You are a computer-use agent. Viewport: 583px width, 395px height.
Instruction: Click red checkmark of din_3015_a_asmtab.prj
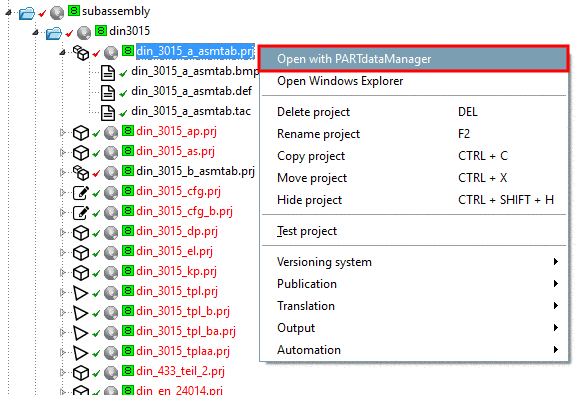tap(96, 54)
